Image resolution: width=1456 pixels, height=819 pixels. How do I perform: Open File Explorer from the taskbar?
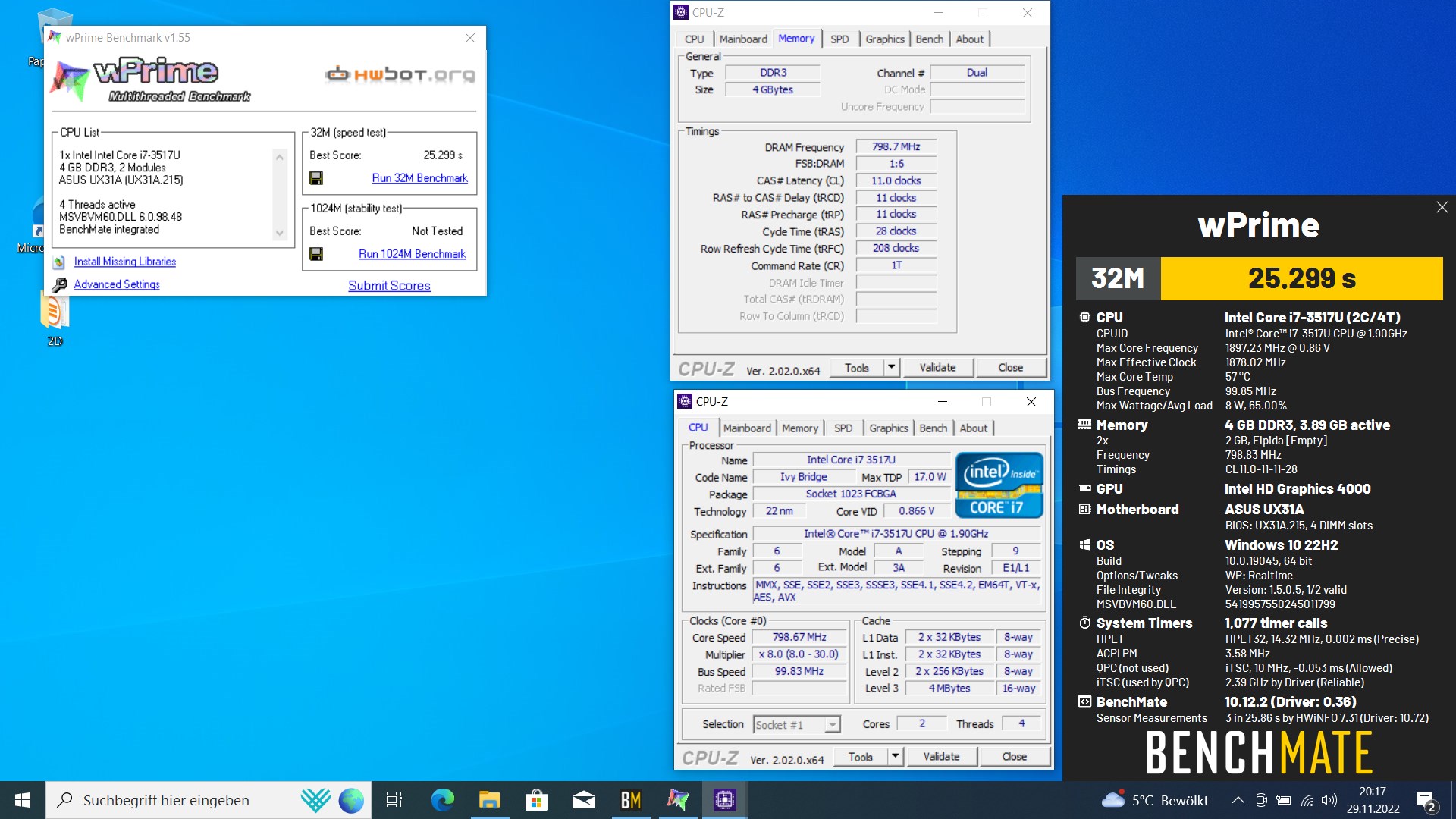coord(489,800)
